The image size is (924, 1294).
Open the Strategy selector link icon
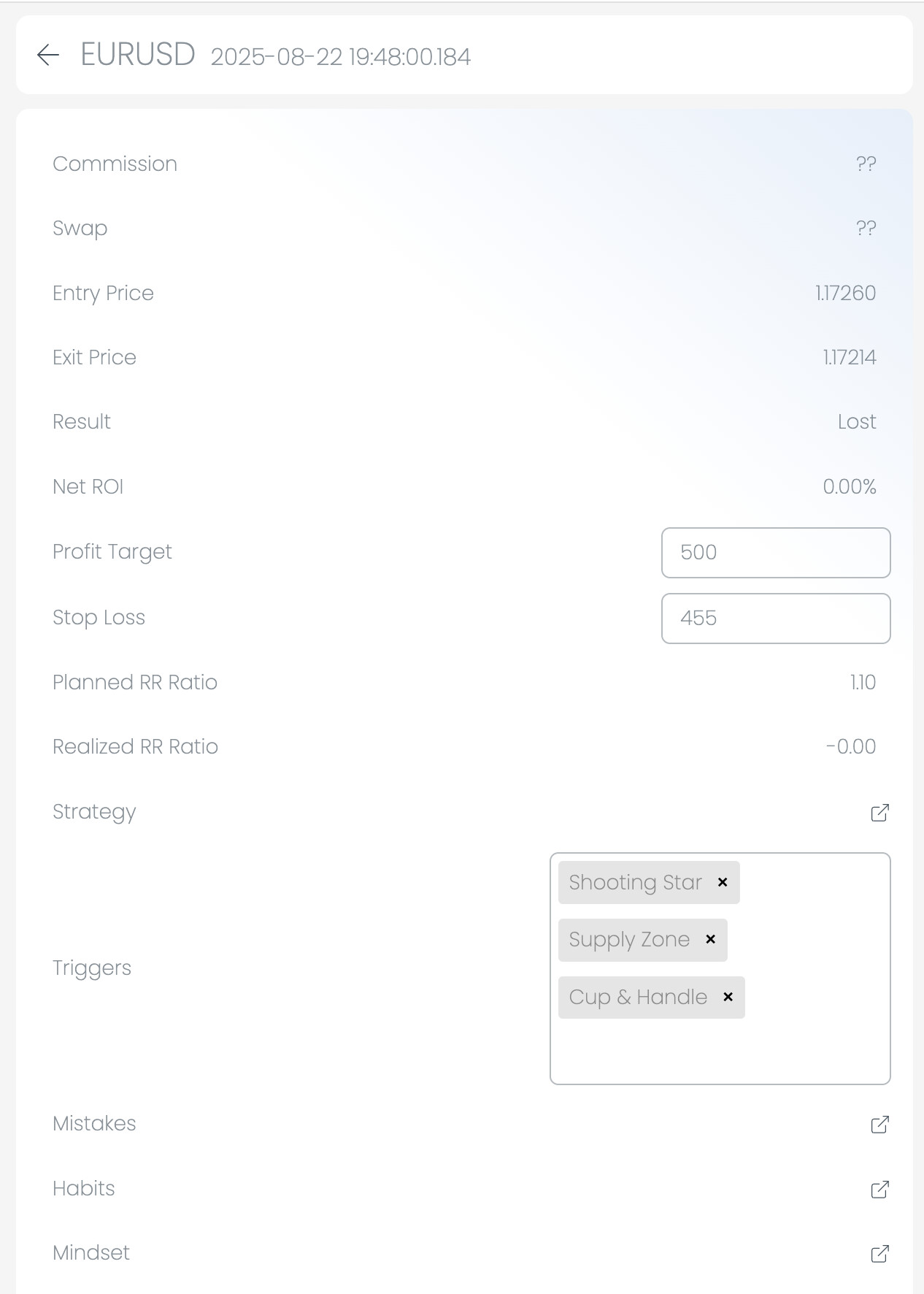point(879,813)
